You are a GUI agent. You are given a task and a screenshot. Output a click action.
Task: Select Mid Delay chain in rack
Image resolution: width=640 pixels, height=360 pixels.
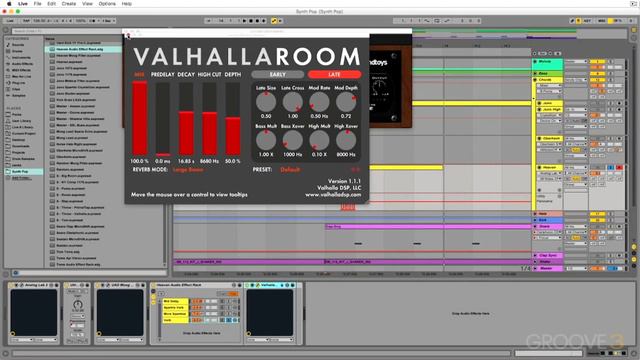[x=176, y=301]
